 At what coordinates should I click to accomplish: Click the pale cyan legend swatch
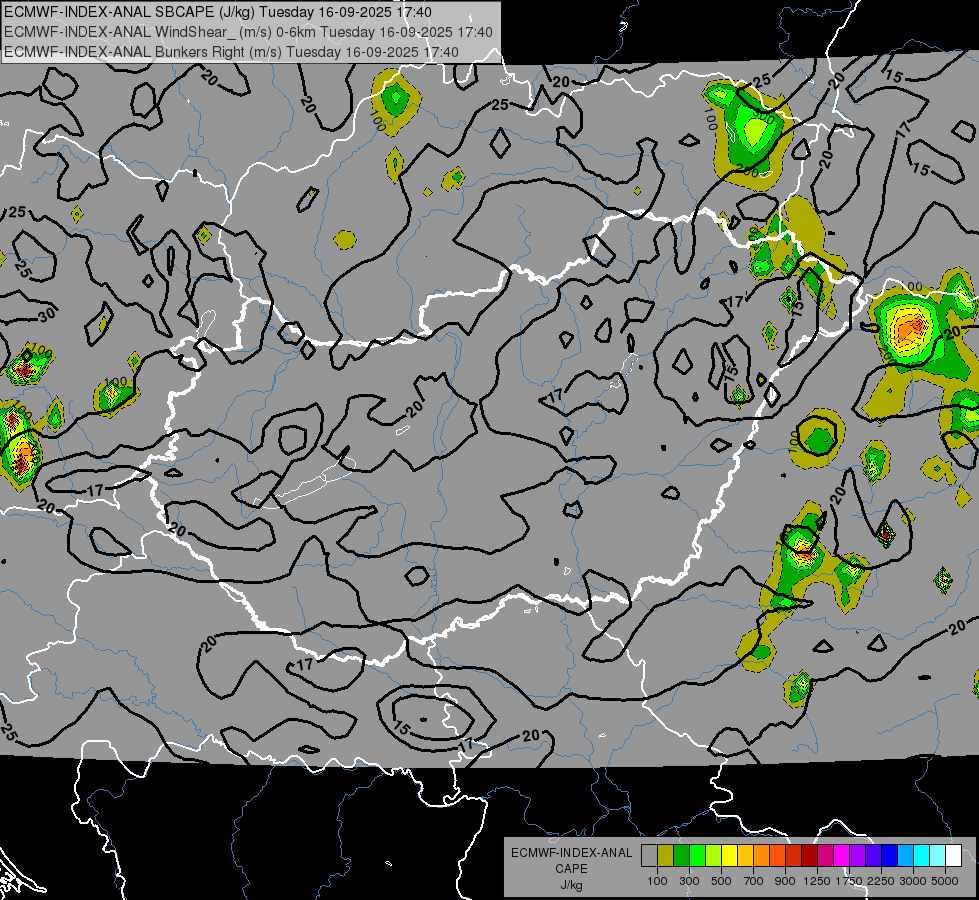(938, 856)
